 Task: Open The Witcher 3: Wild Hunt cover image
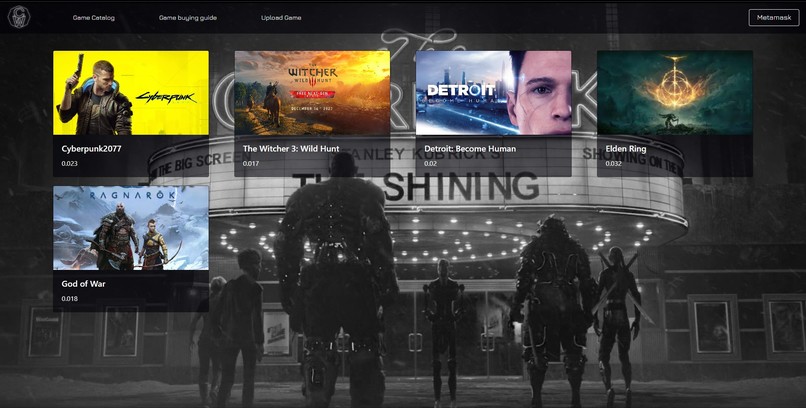[312, 93]
